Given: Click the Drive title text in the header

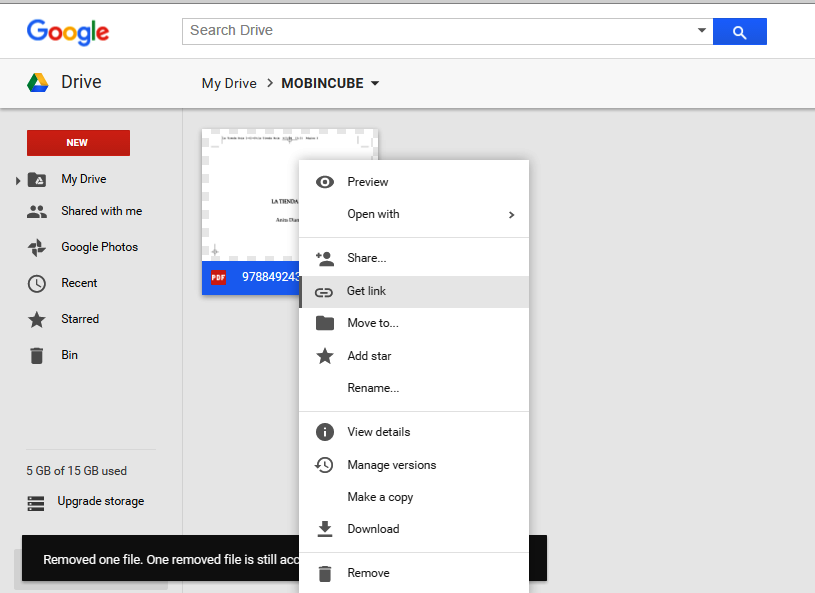Looking at the screenshot, I should click(81, 82).
